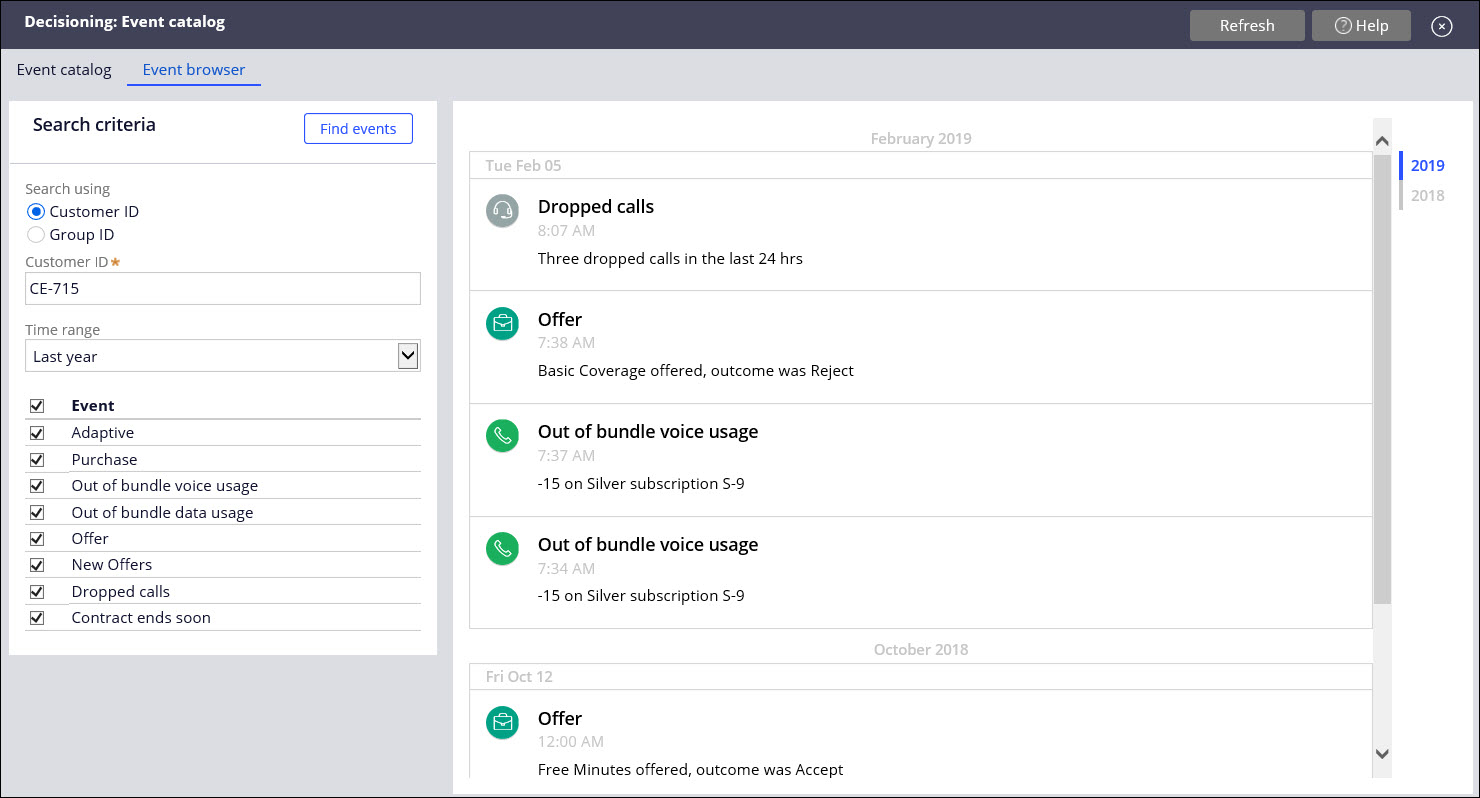Close the Event catalog dialog with X icon
The width and height of the screenshot is (1480, 798).
(x=1441, y=26)
